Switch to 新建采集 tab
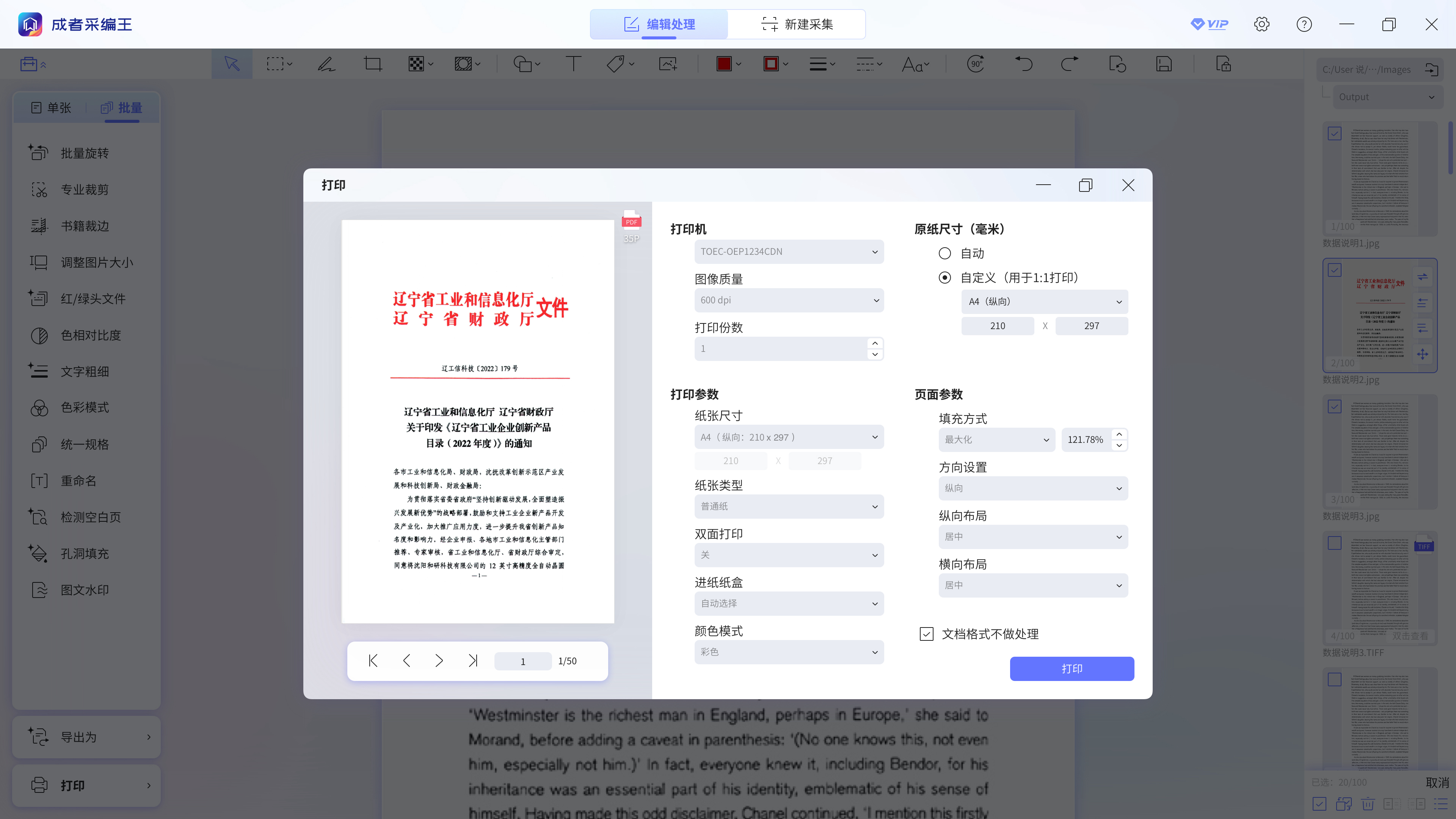The width and height of the screenshot is (1456, 819). point(797,24)
